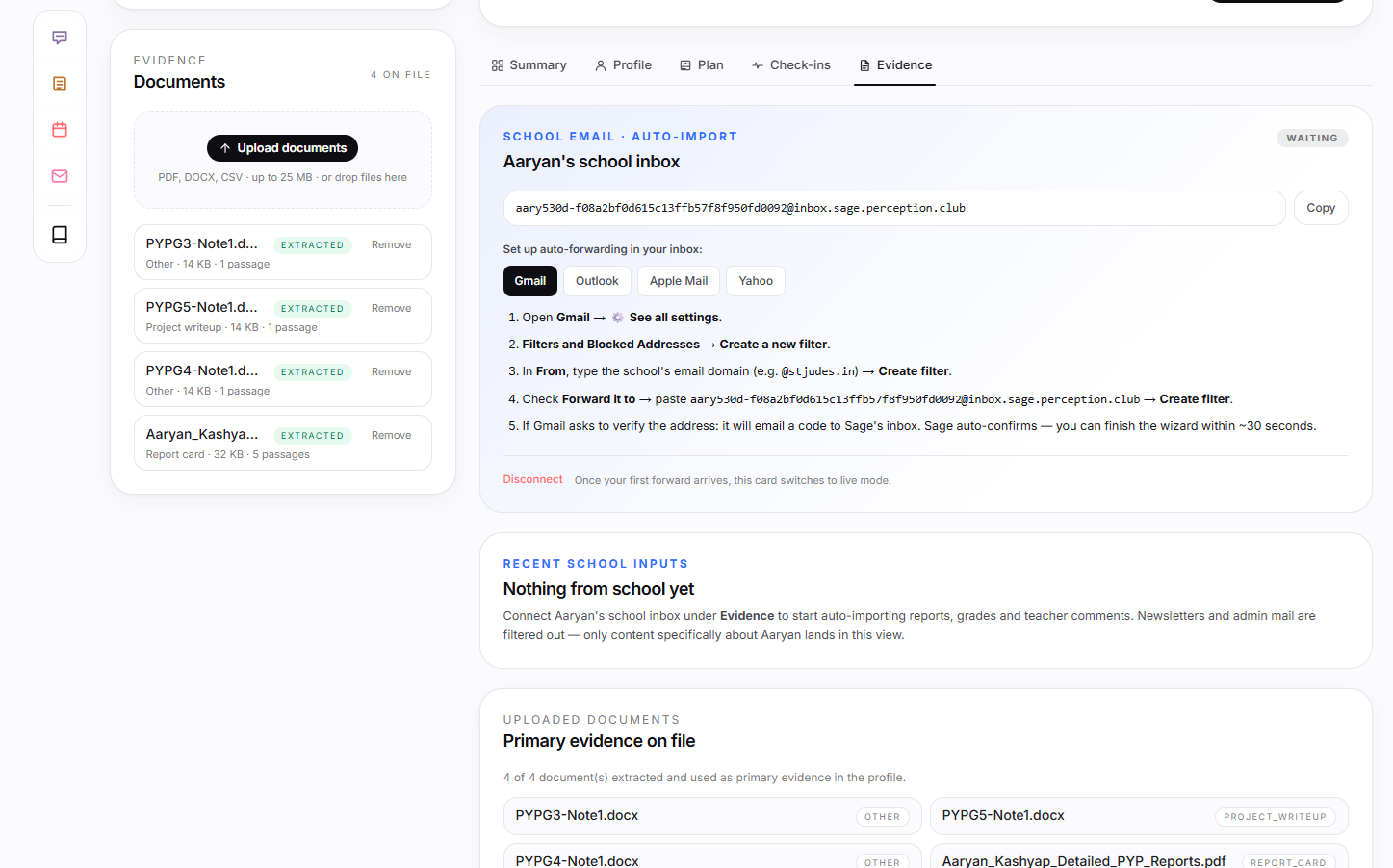Open PYPG3-Note1 document in sidebar list
Screen dimensions: 1393x868
282,252
